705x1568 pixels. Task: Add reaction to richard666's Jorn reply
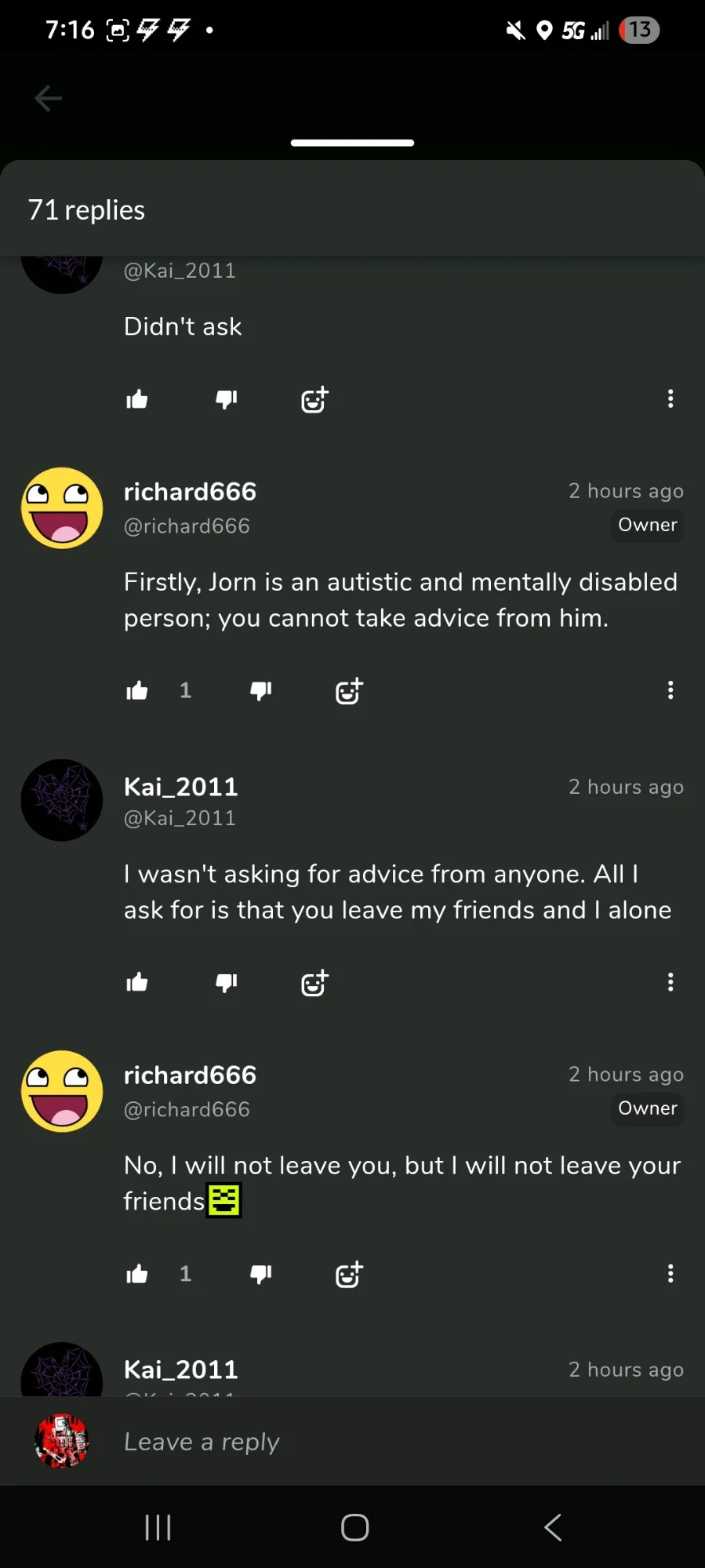[x=350, y=690]
